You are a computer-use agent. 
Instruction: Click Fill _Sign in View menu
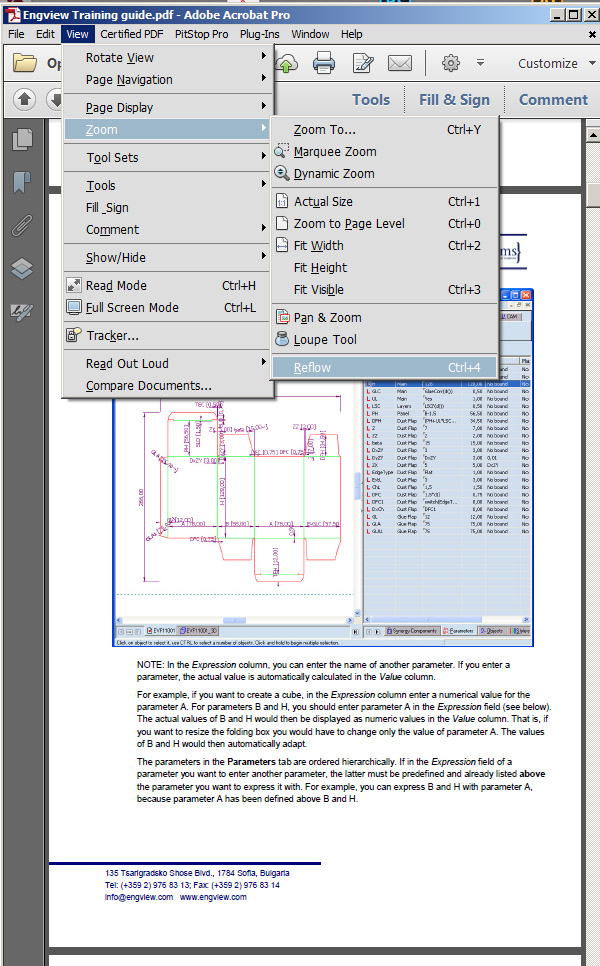pyautogui.click(x=166, y=208)
